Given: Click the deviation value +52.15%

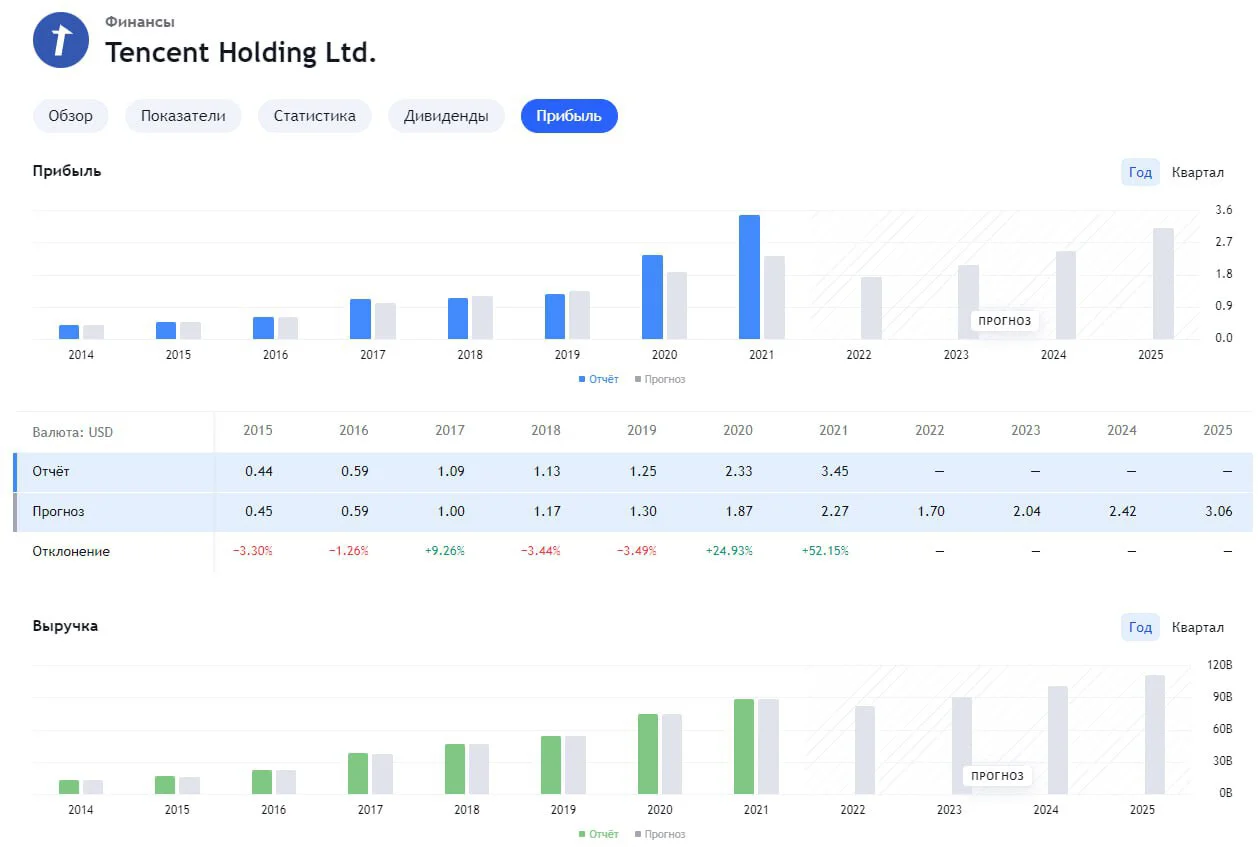Looking at the screenshot, I should pos(825,551).
